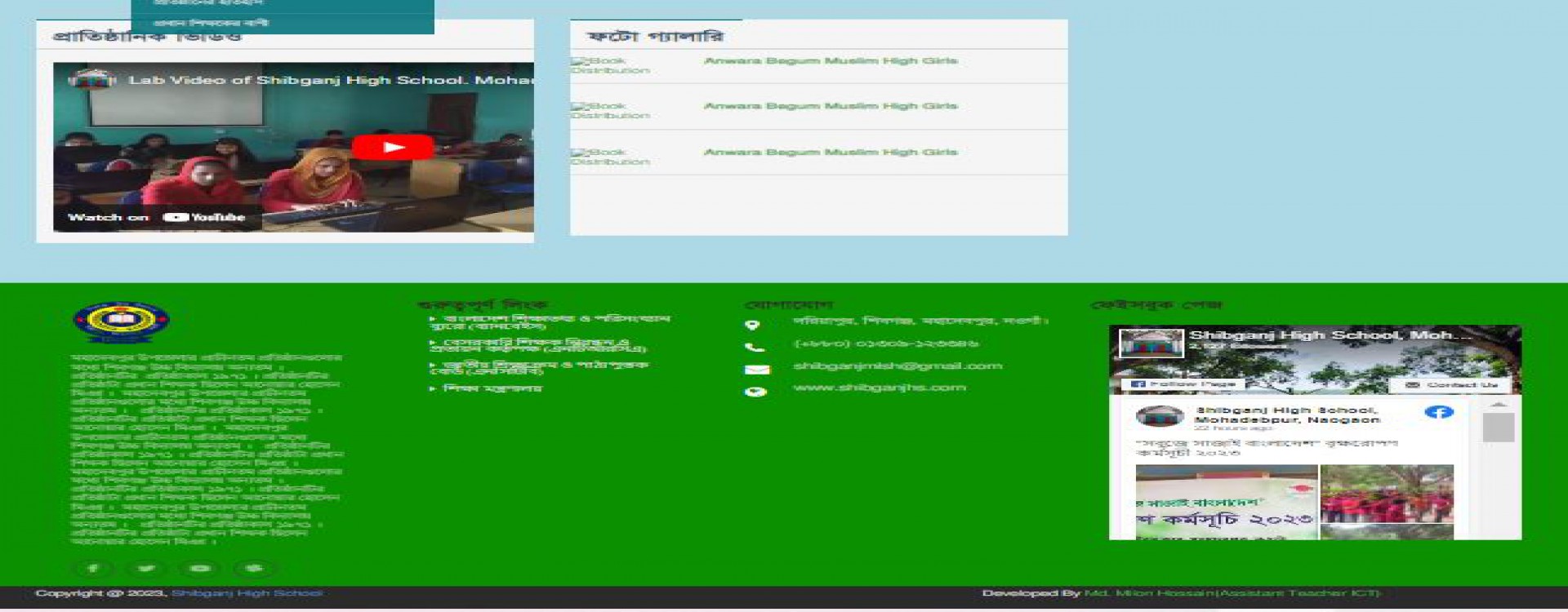Open the YouTube icon in footer social links
Screen dimensions: 1568x612
pos(200,568)
